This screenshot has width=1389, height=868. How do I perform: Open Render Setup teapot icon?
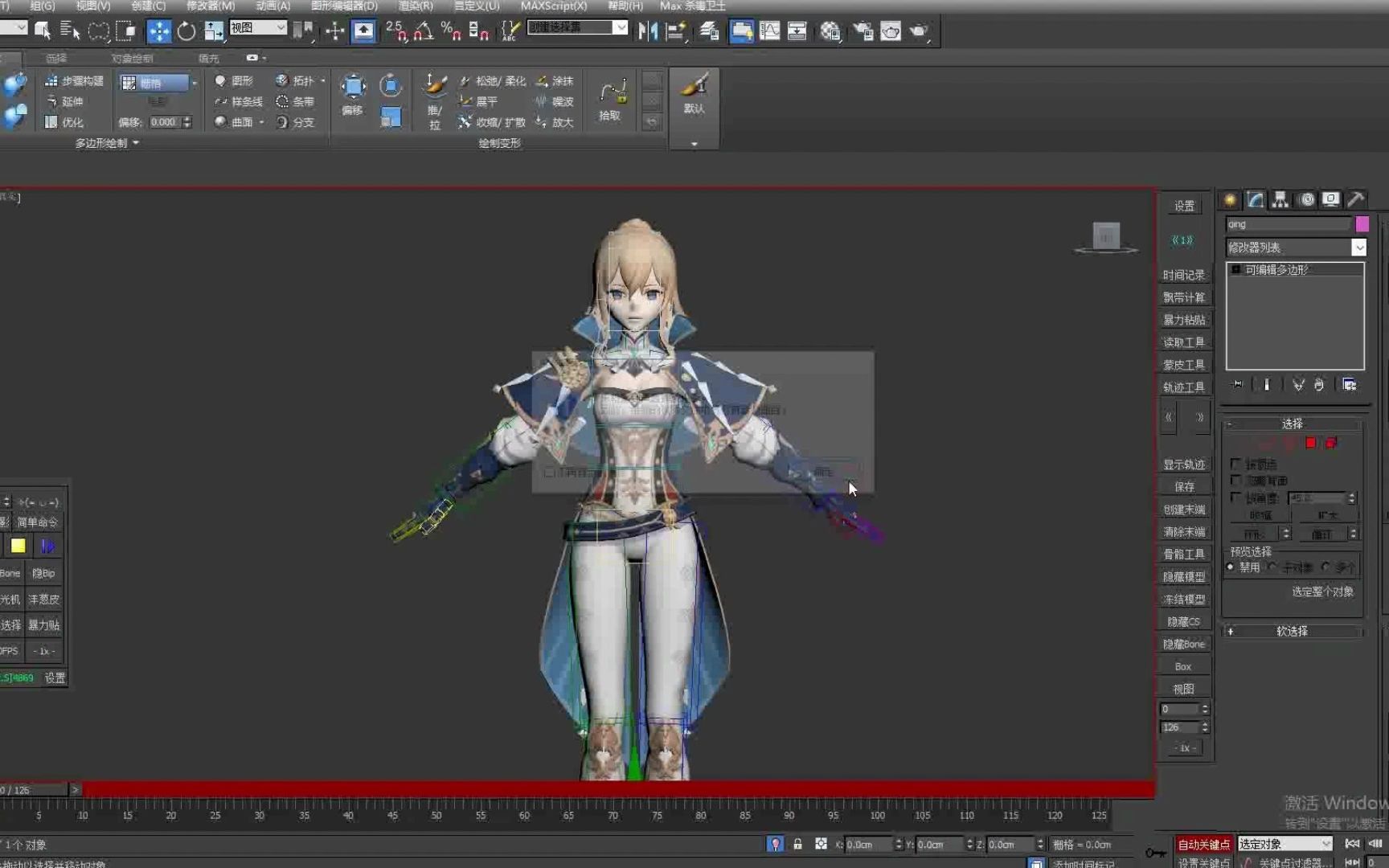coord(863,31)
